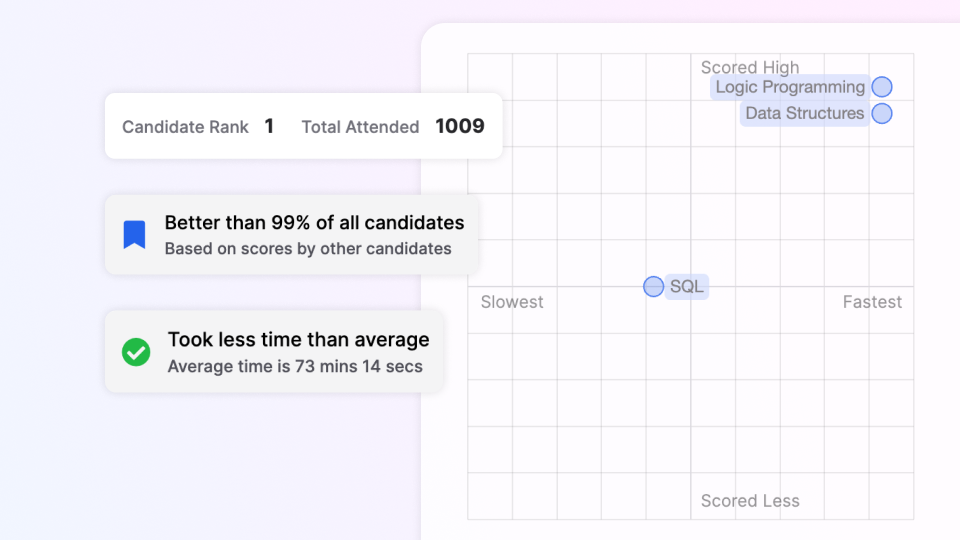Click the blue bookmark icon

pyautogui.click(x=134, y=235)
